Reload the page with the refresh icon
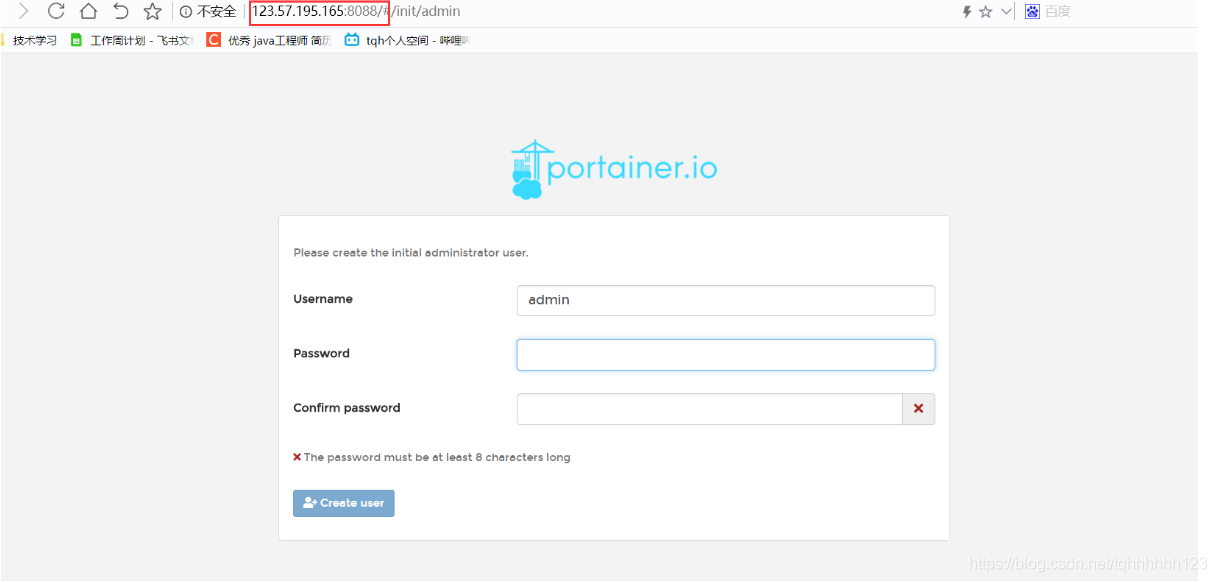The image size is (1217, 582). [x=56, y=12]
